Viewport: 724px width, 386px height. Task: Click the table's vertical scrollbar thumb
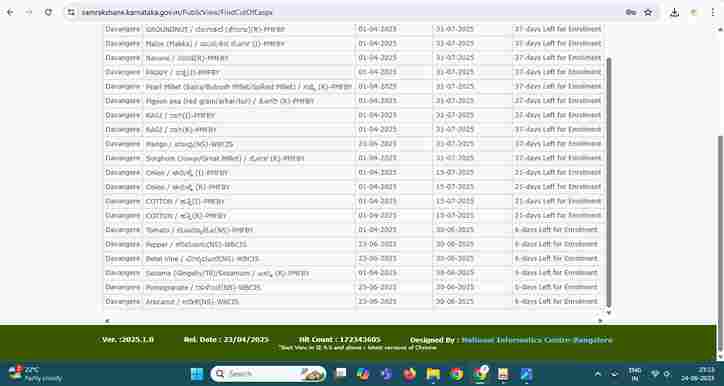click(609, 182)
